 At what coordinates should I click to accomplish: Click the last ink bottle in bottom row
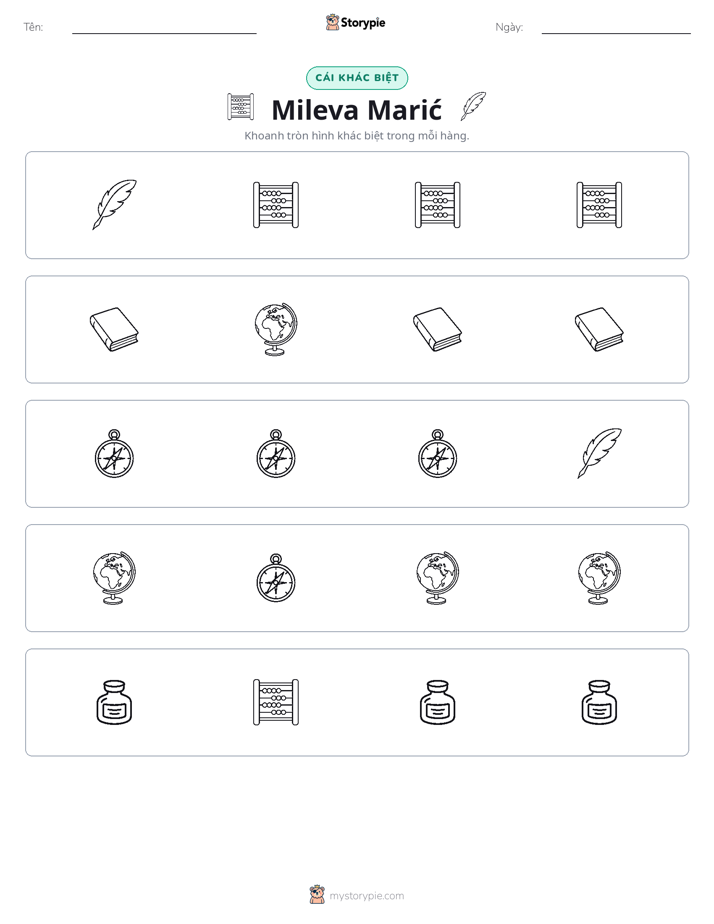(x=599, y=702)
